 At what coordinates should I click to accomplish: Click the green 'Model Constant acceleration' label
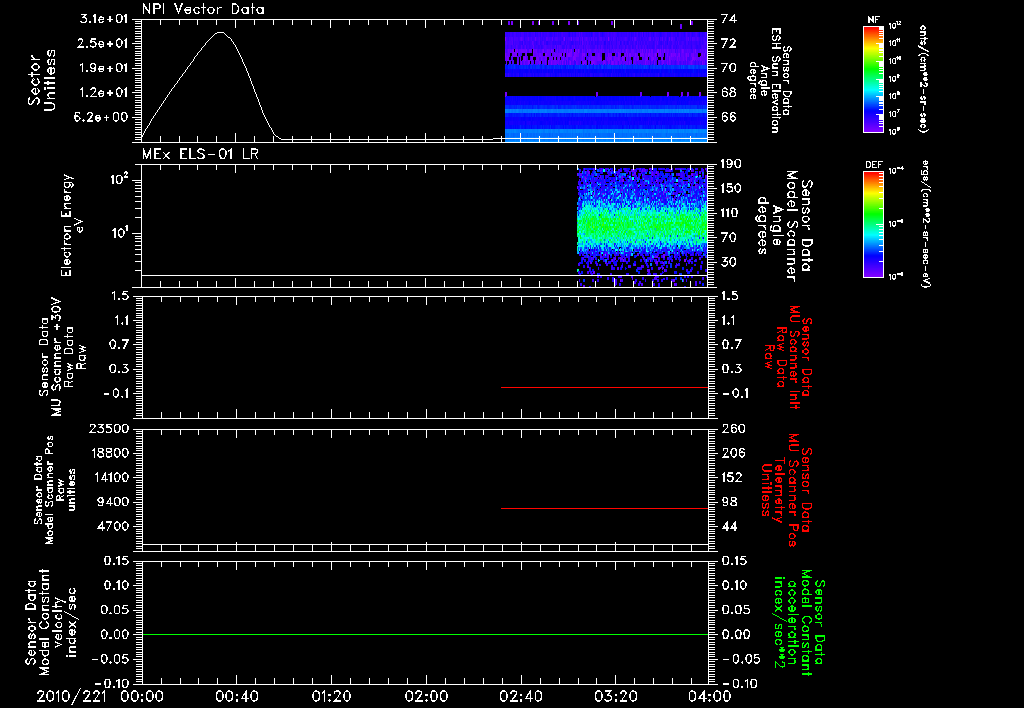[798, 622]
